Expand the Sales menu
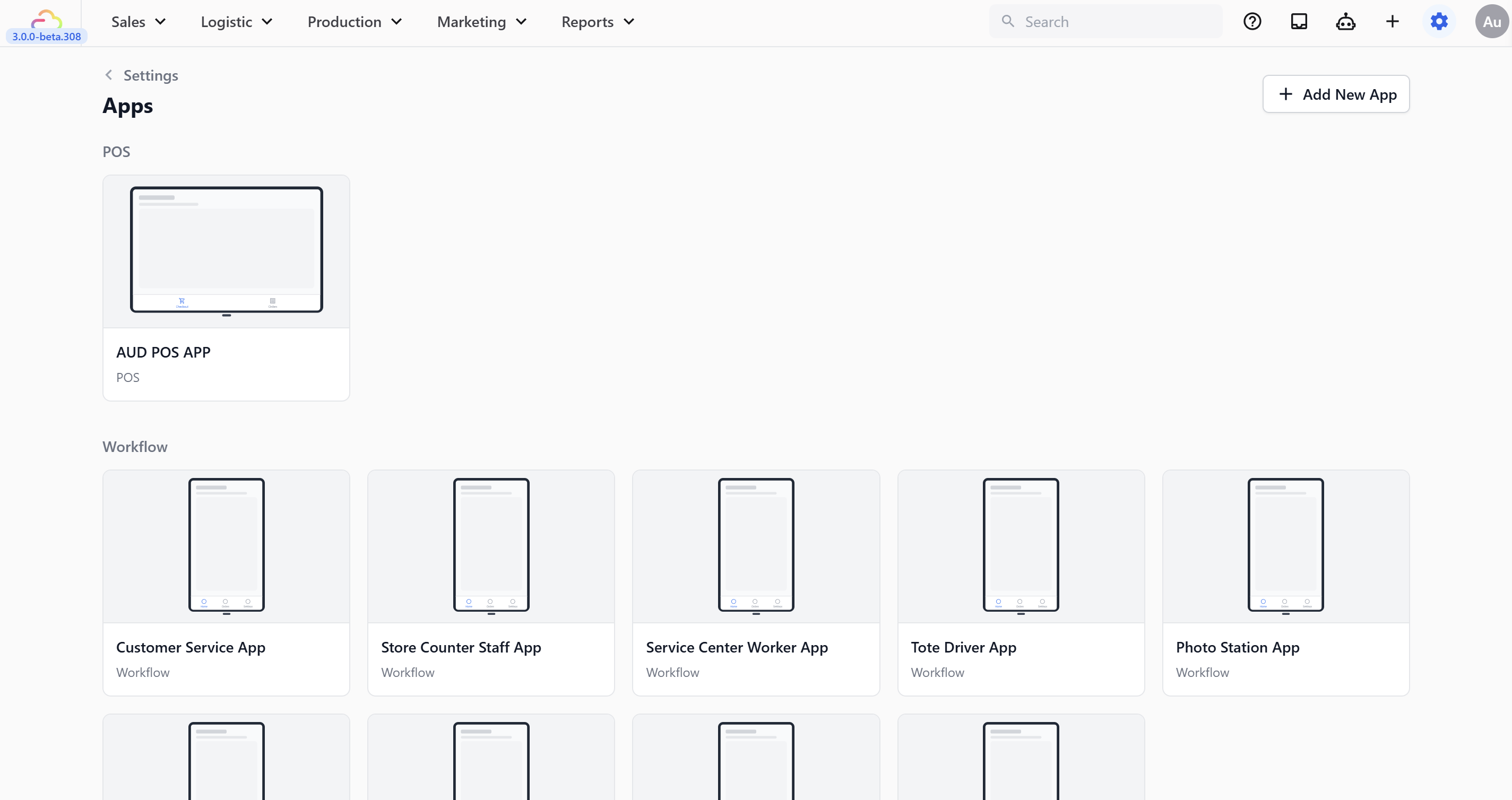 [139, 22]
